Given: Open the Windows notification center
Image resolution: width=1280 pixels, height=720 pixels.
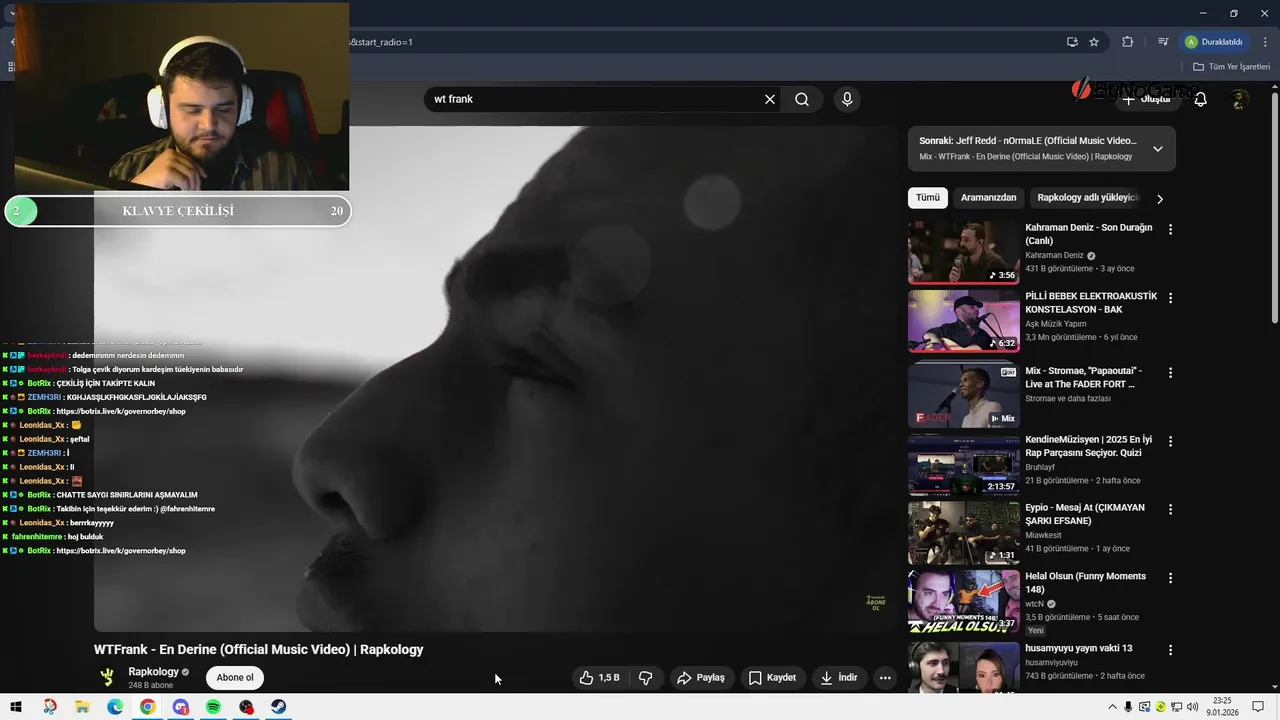Looking at the screenshot, I should 1259,707.
